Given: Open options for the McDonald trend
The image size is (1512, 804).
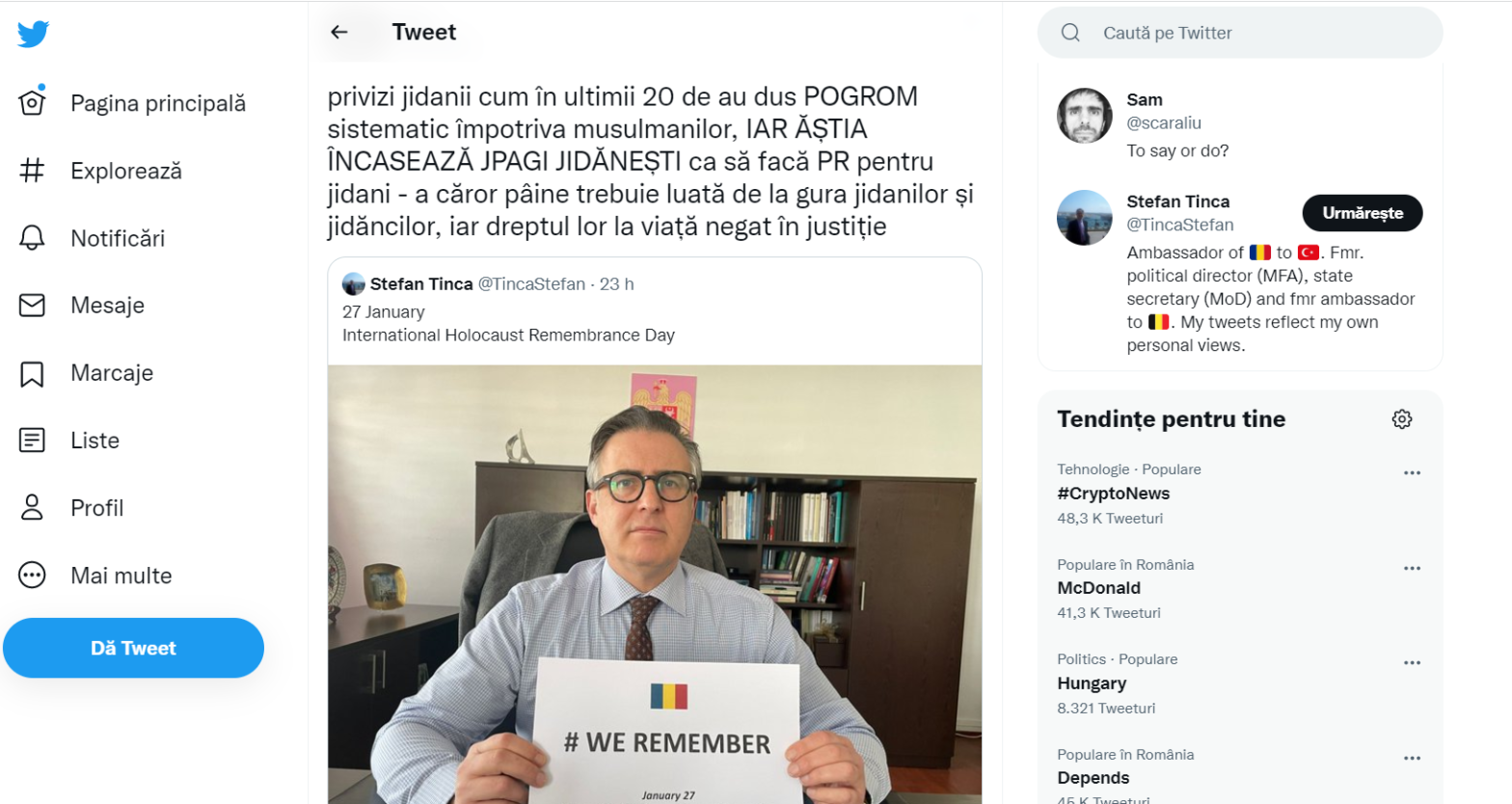Looking at the screenshot, I should click(1412, 569).
